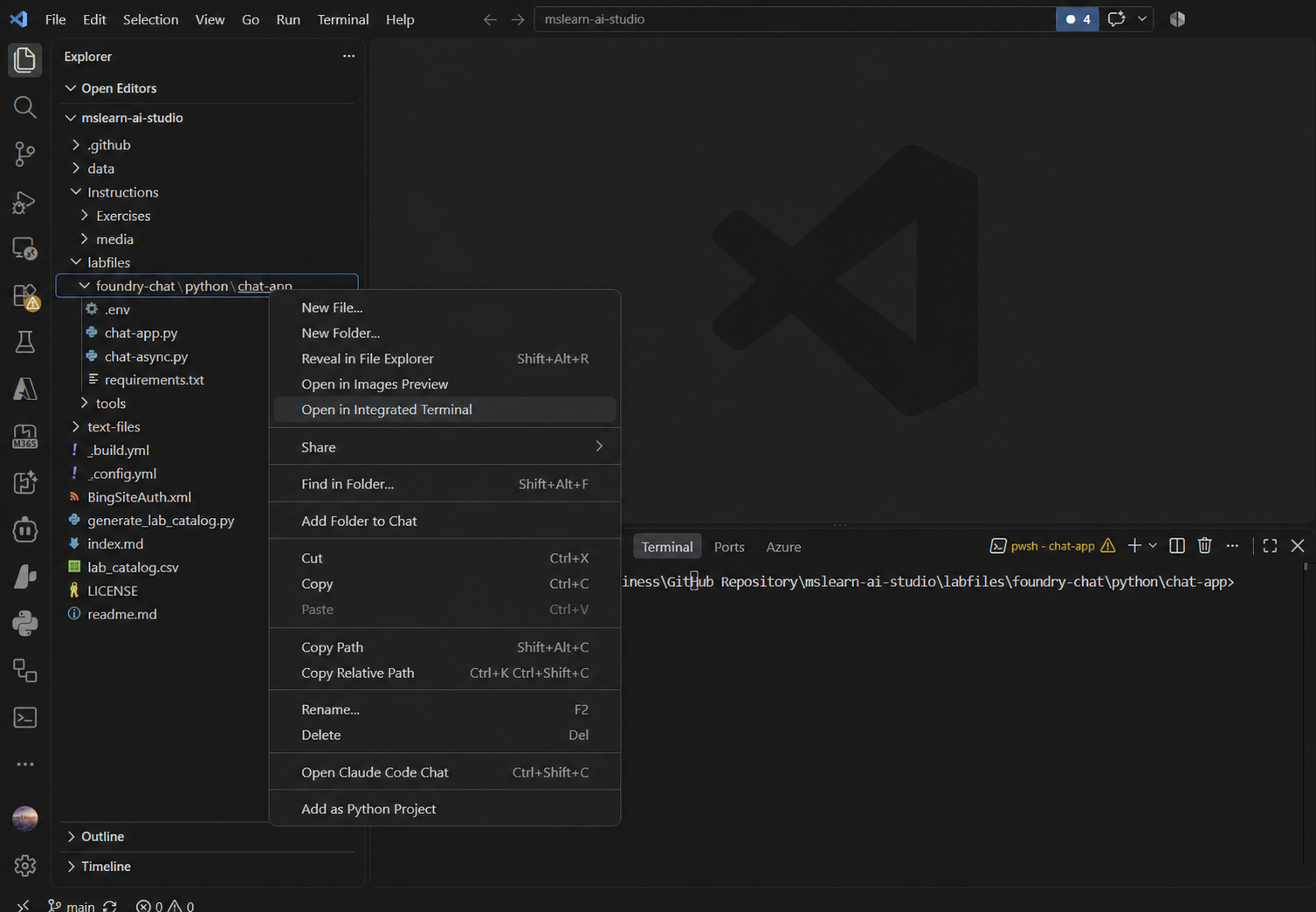1316x912 pixels.
Task: Expand the Outline section
Action: click(x=71, y=837)
